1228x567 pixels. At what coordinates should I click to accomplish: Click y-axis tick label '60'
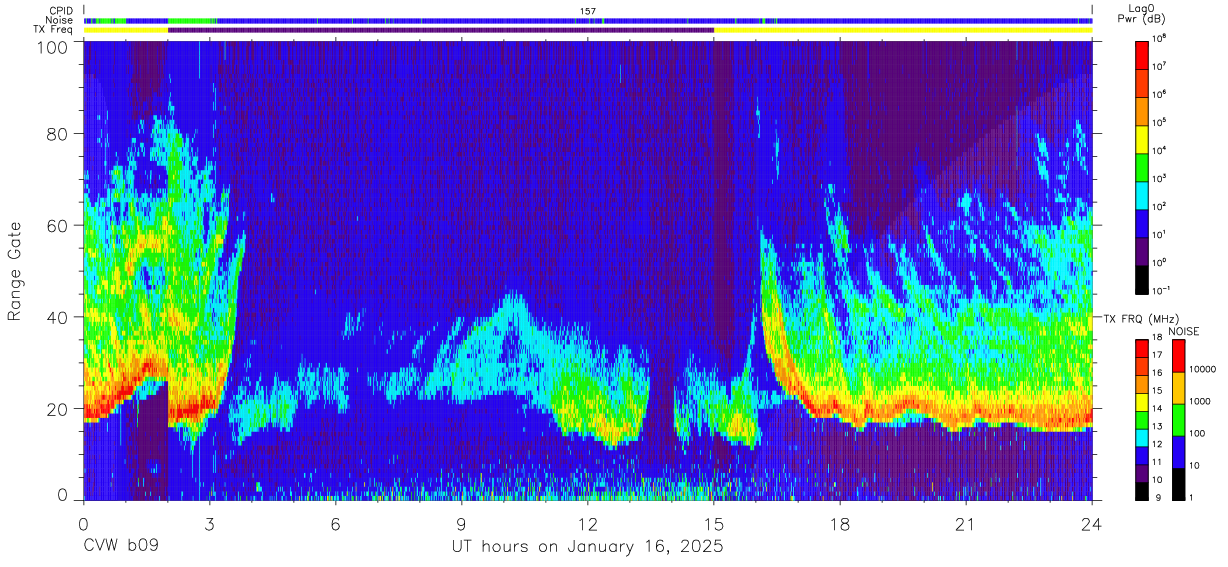[58, 225]
